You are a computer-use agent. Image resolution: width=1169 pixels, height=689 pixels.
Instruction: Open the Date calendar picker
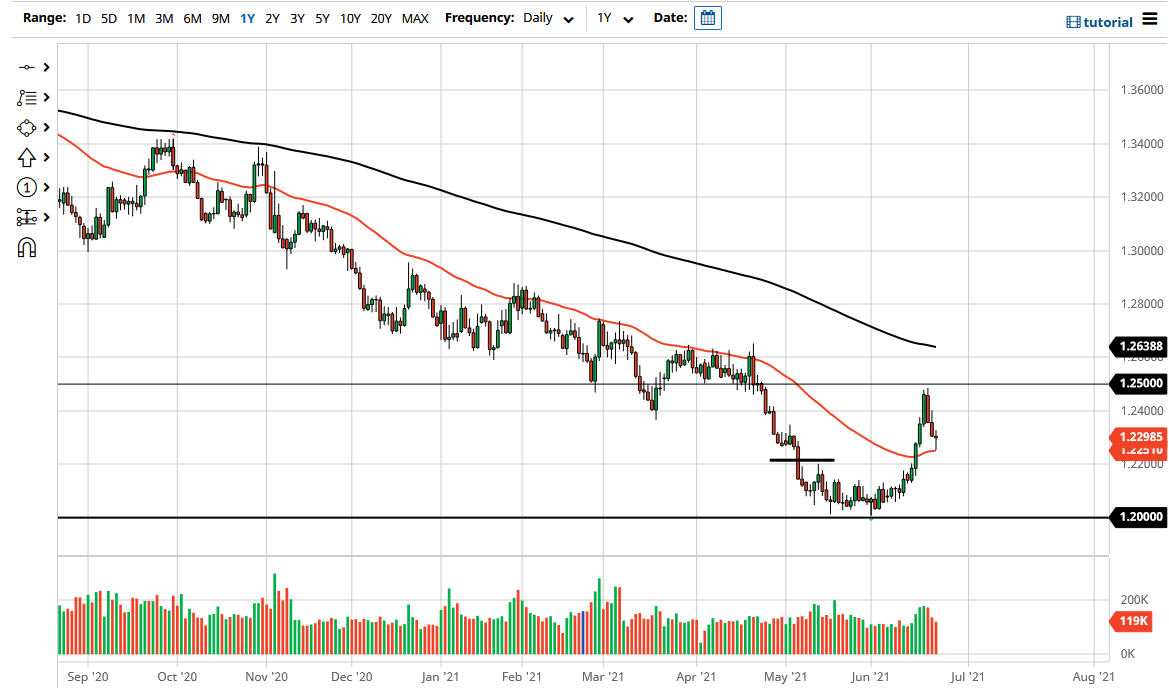707,17
